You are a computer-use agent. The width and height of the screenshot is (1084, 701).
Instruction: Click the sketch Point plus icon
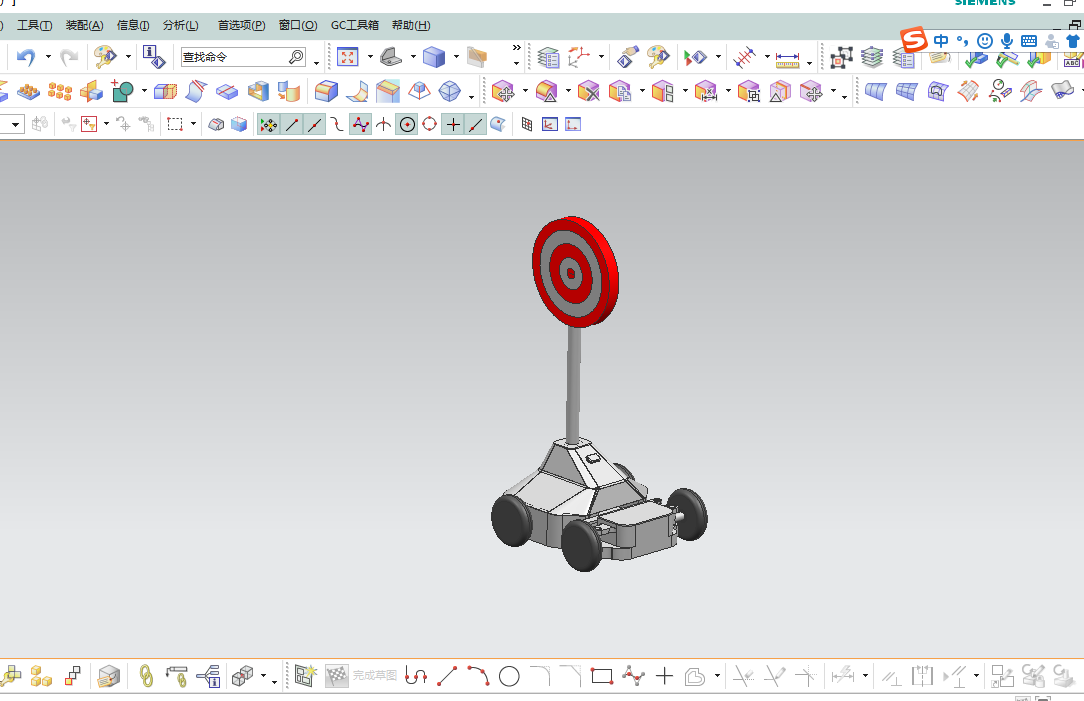point(664,676)
